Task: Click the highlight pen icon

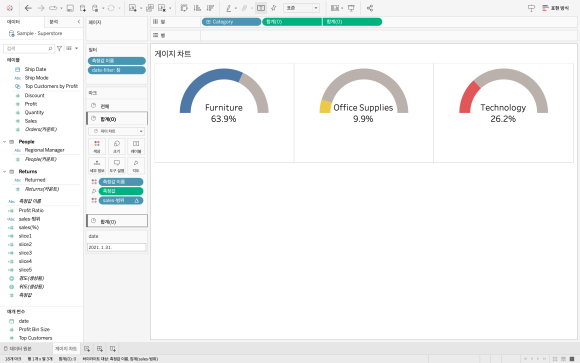Action: pos(229,8)
